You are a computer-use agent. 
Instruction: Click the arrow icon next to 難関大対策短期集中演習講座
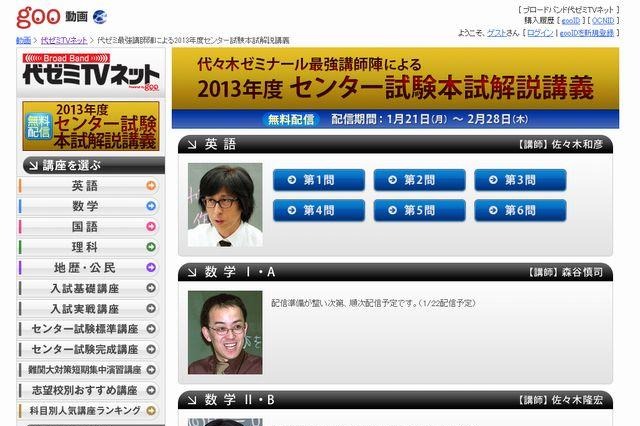[151, 370]
